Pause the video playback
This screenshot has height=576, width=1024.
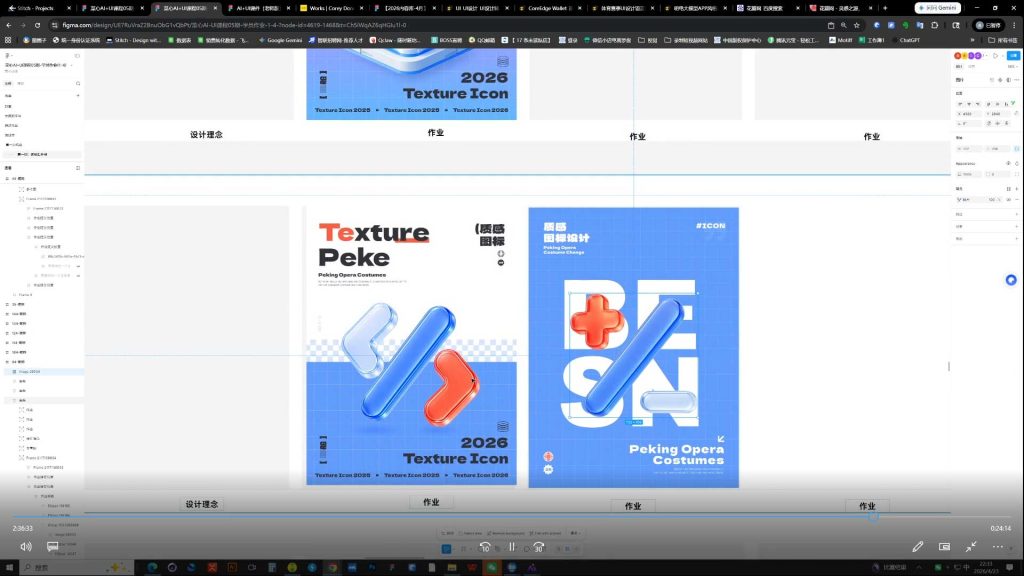(x=512, y=547)
